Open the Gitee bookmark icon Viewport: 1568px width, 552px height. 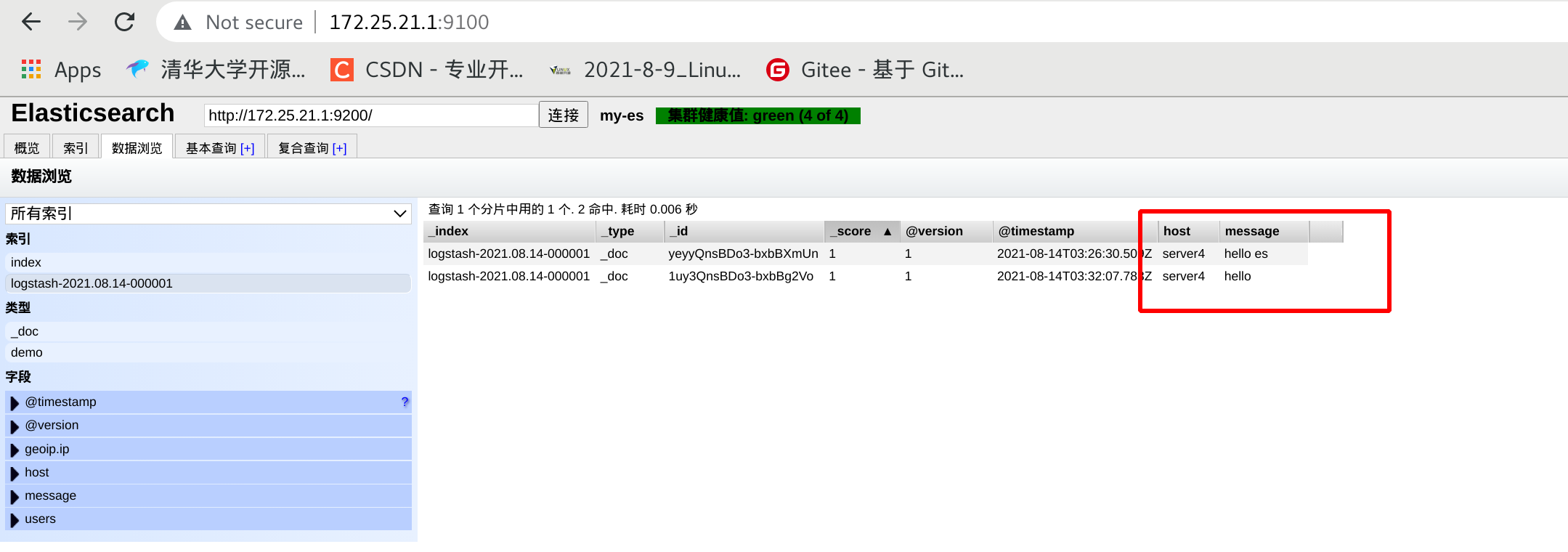pos(778,70)
